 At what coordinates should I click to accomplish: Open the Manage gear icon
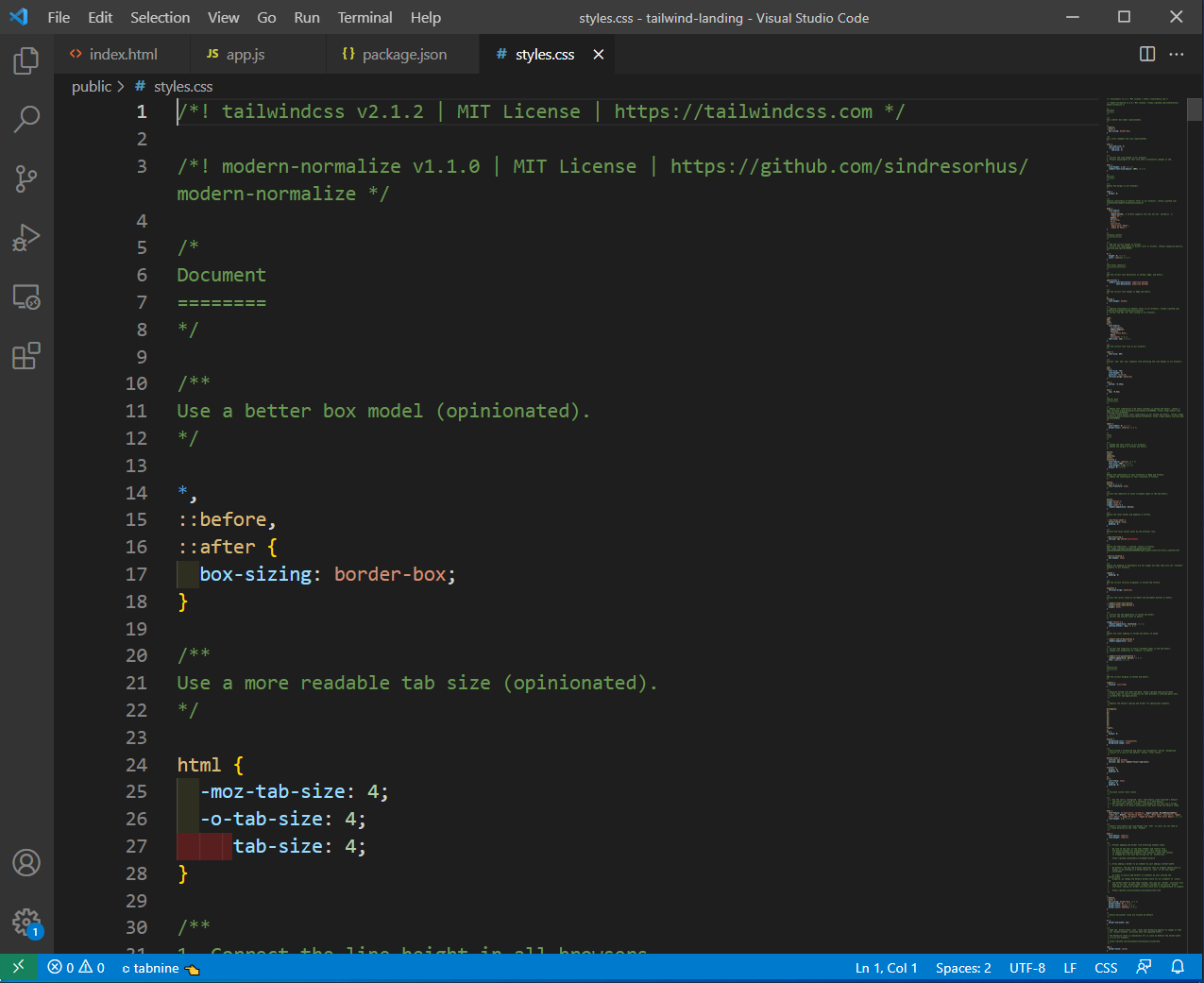26,922
